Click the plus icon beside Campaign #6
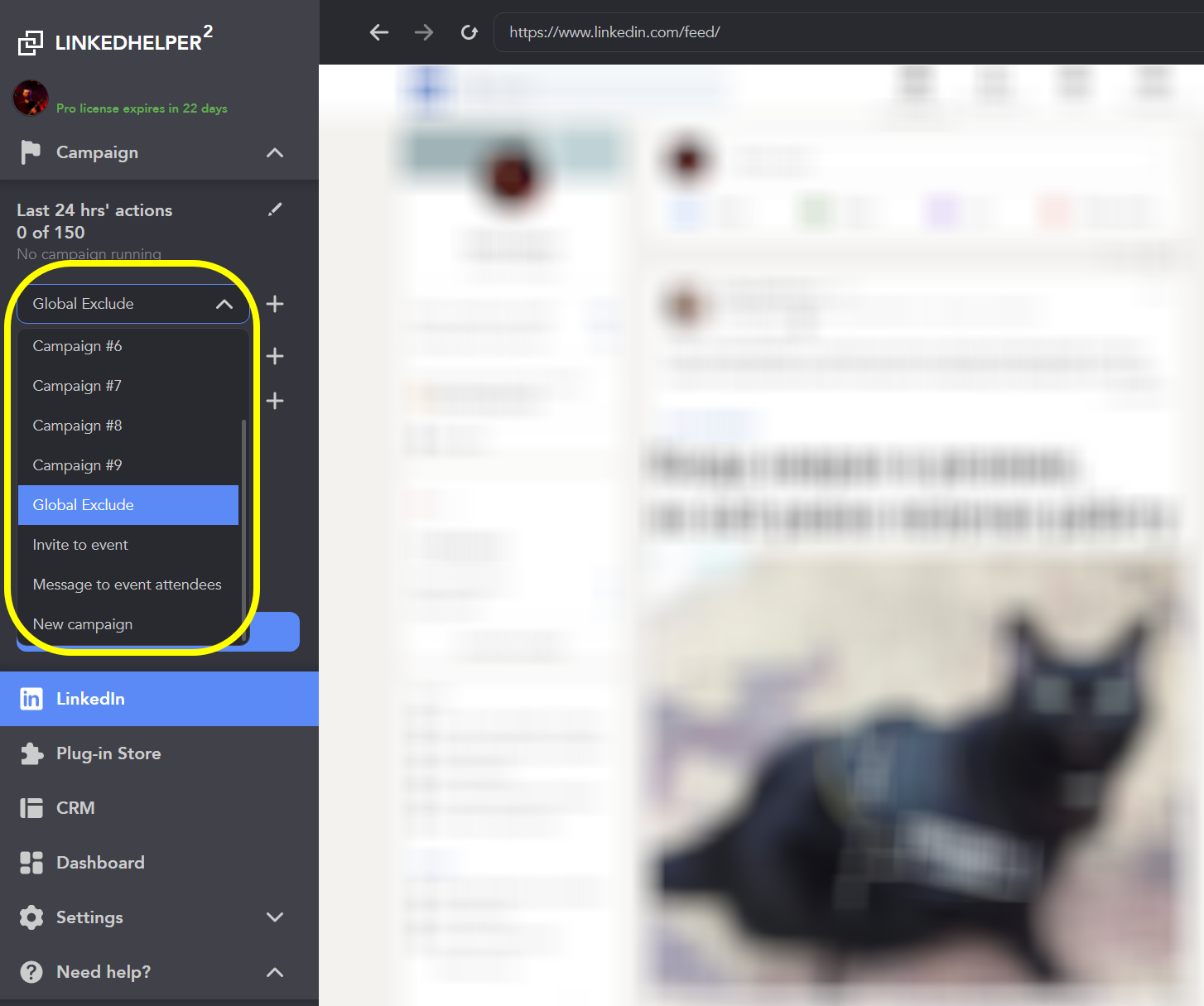Screen dimensions: 1204x1006 [x=275, y=356]
